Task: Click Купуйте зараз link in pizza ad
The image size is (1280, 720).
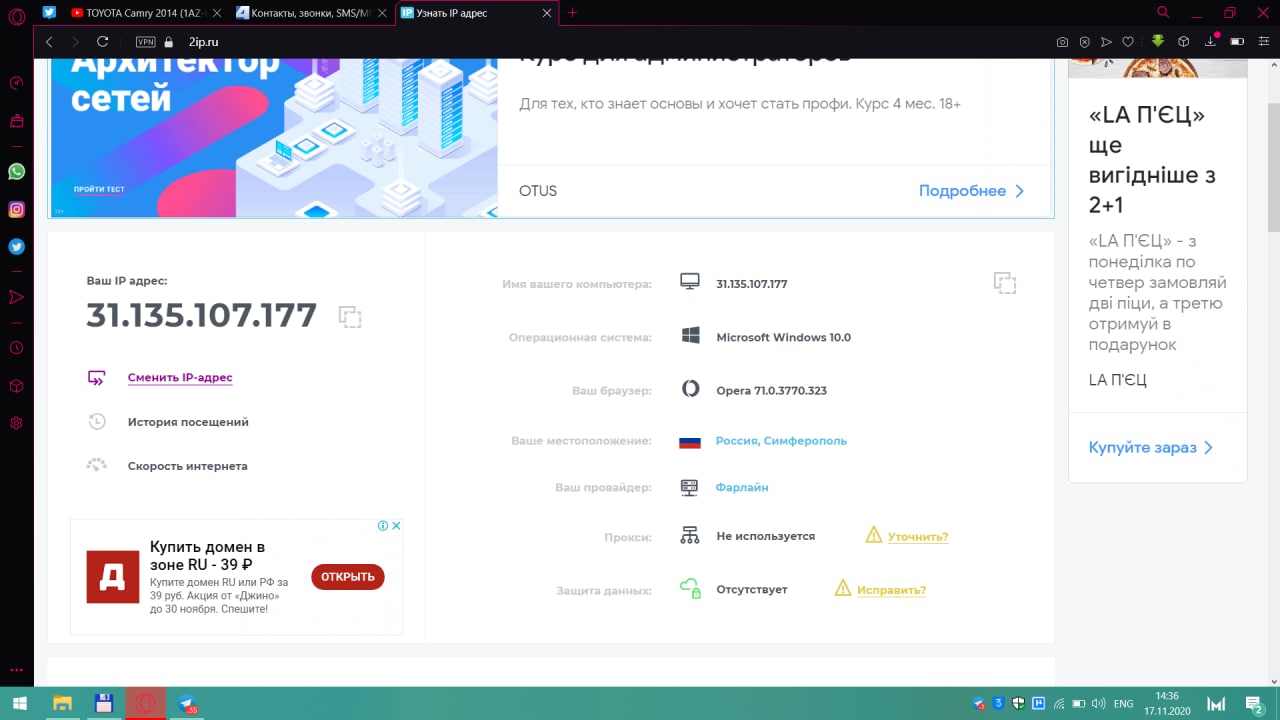Action: [1150, 448]
